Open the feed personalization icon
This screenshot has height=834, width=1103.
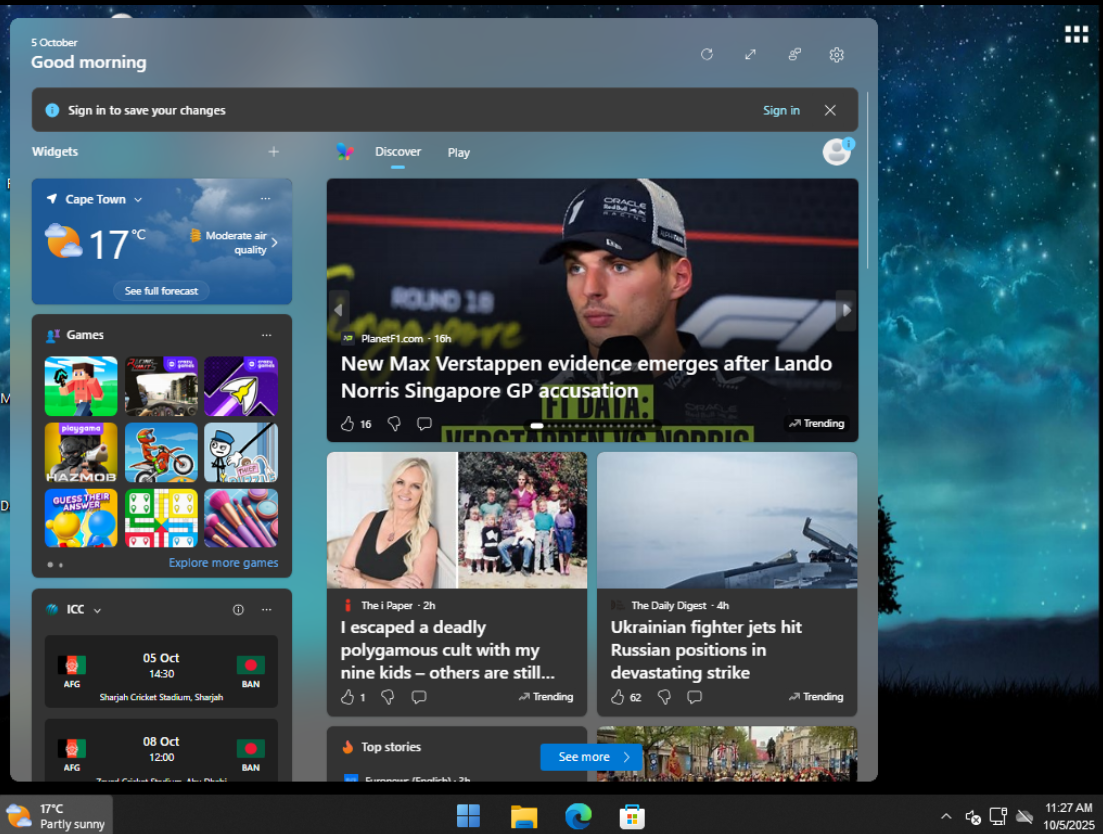coord(794,54)
